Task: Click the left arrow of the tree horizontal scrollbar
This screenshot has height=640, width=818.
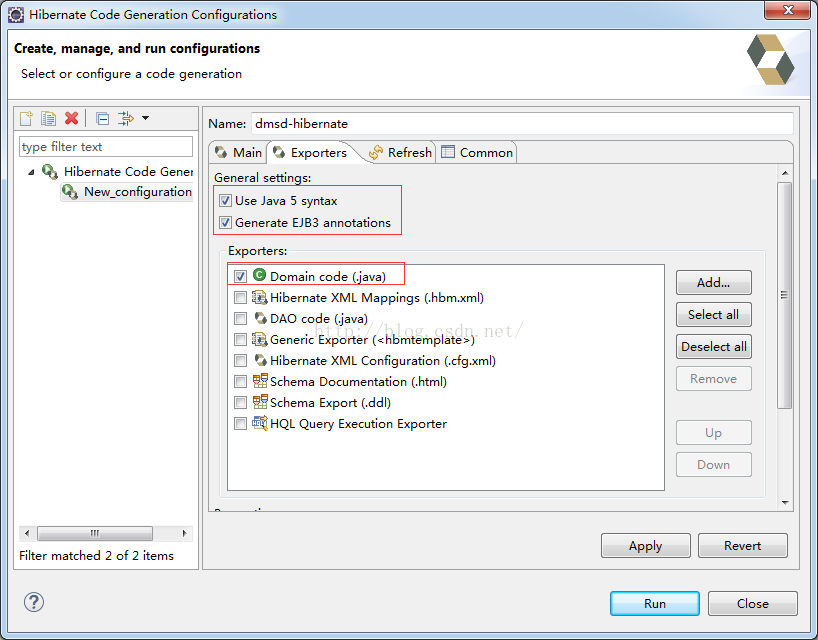Action: pos(27,533)
